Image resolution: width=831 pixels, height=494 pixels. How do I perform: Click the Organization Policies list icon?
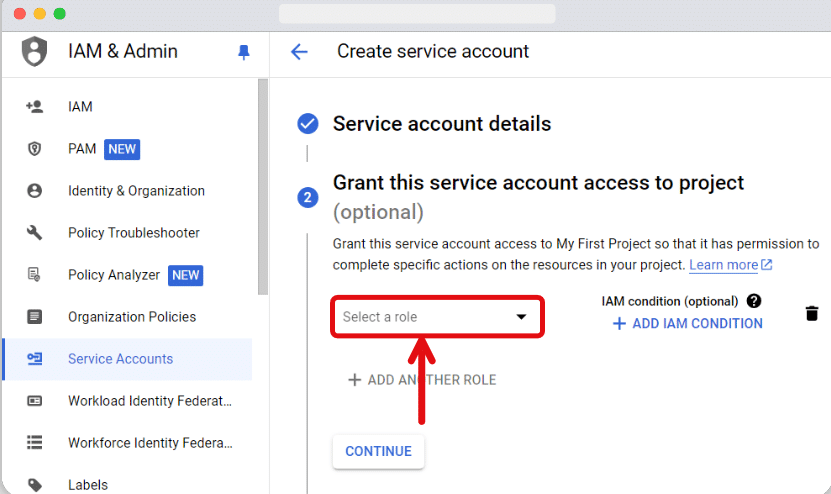pyautogui.click(x=34, y=317)
